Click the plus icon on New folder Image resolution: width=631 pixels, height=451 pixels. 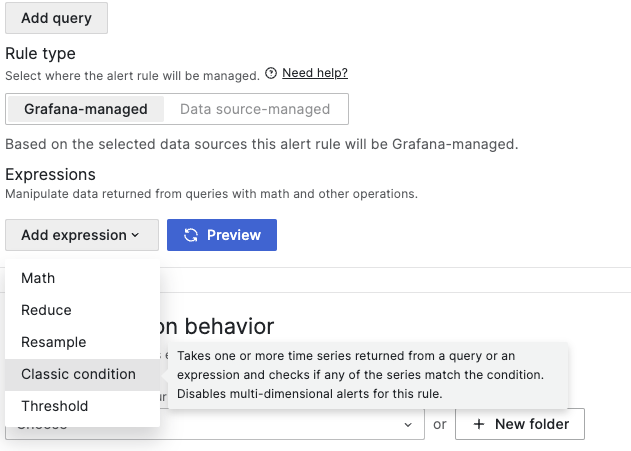(x=479, y=424)
